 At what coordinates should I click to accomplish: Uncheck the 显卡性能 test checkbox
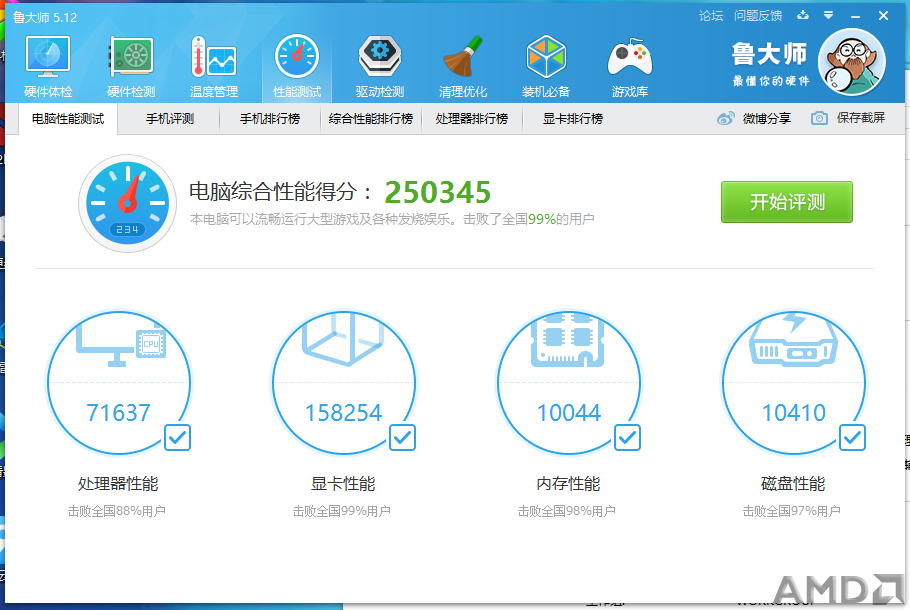pyautogui.click(x=402, y=437)
